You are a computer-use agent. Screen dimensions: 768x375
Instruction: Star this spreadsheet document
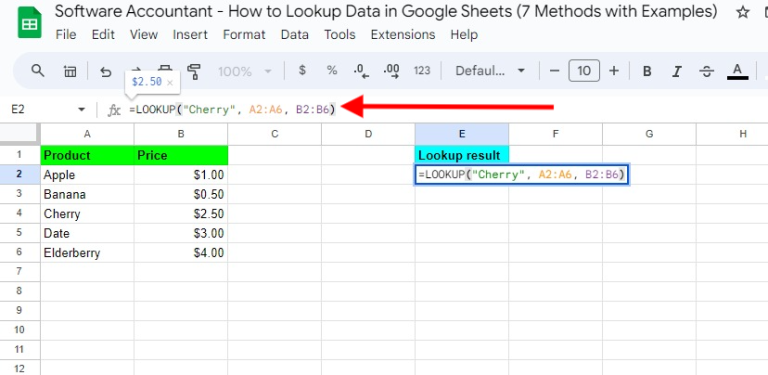coord(743,12)
